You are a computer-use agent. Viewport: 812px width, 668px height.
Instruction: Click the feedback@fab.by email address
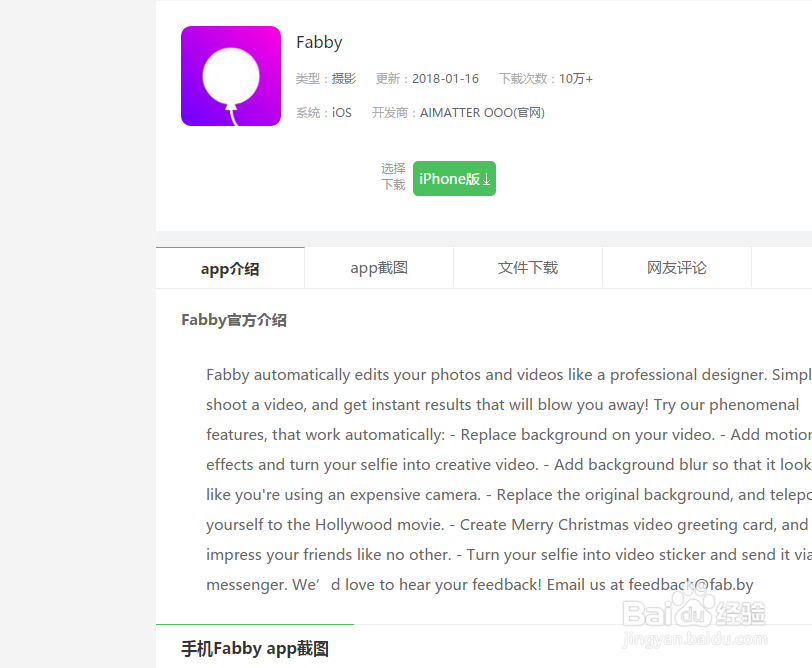(691, 585)
